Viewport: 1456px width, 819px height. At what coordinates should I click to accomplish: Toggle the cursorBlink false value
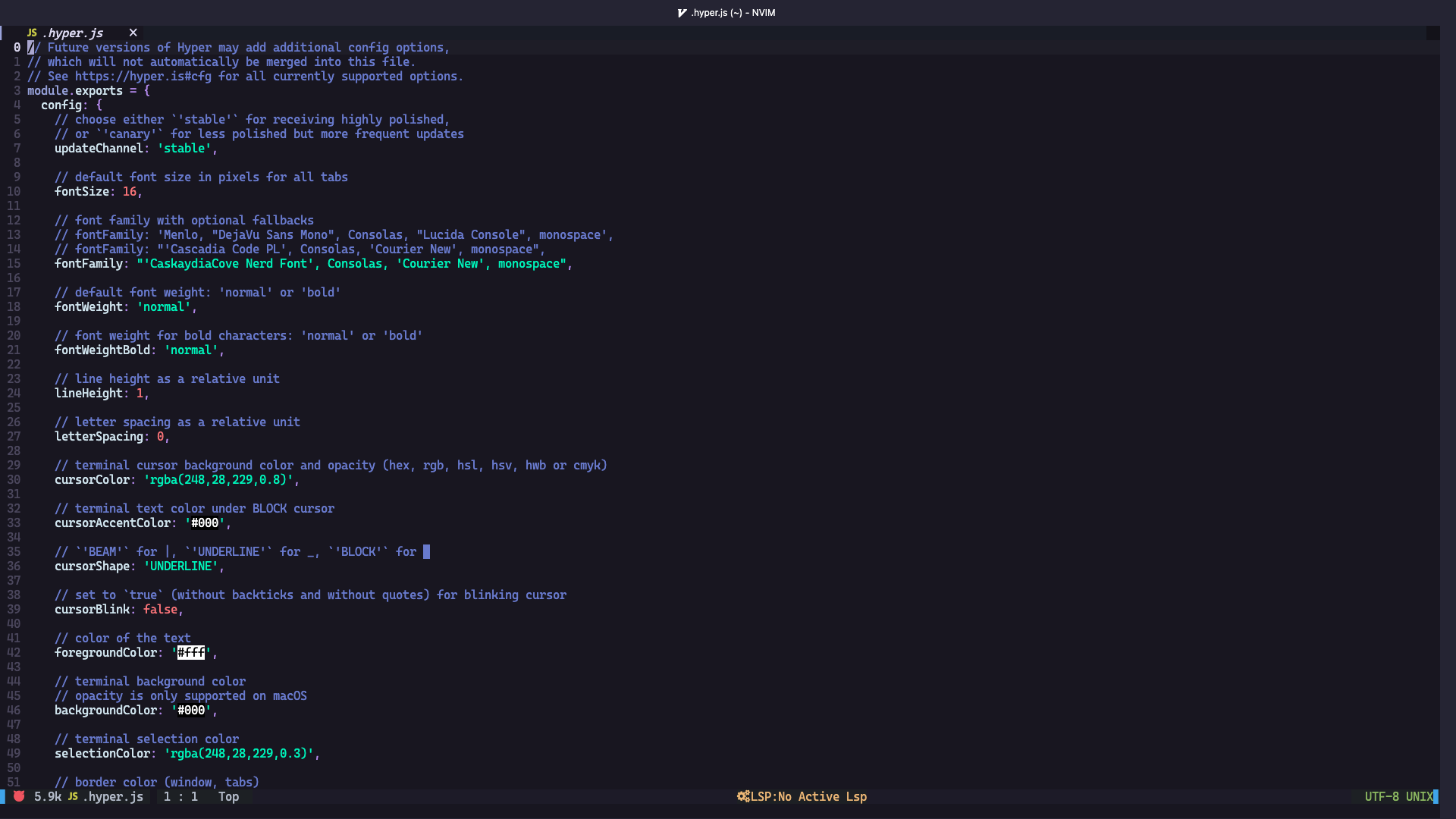coord(161,609)
